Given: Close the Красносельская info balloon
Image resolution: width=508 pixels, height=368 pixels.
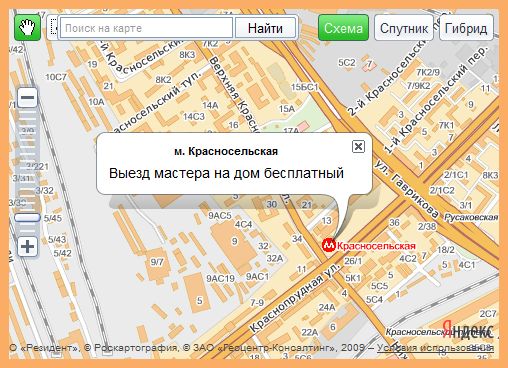Looking at the screenshot, I should (x=358, y=146).
